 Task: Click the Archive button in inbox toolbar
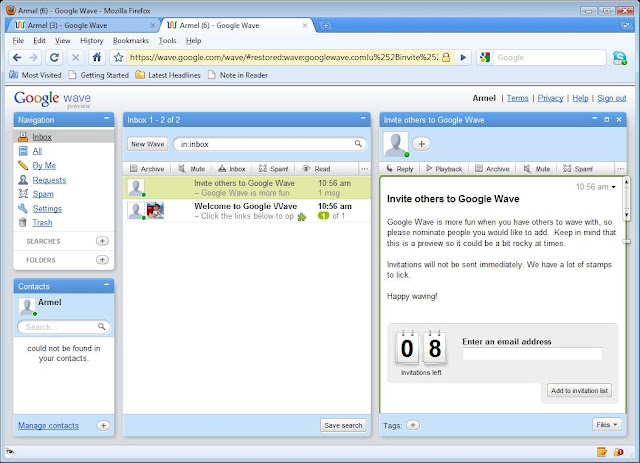pyautogui.click(x=147, y=169)
